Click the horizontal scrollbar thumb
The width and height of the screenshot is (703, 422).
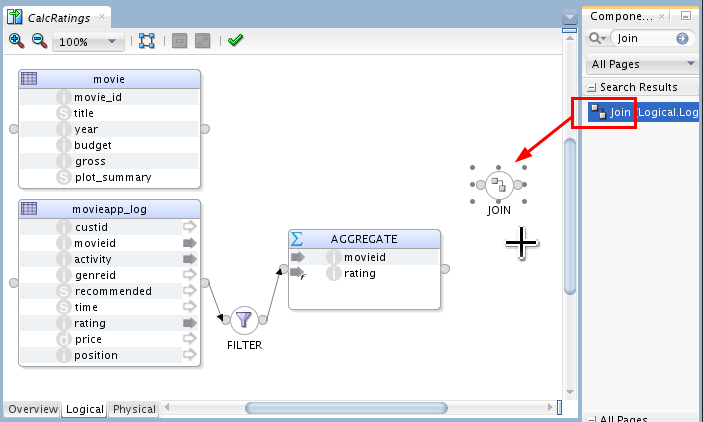click(346, 408)
